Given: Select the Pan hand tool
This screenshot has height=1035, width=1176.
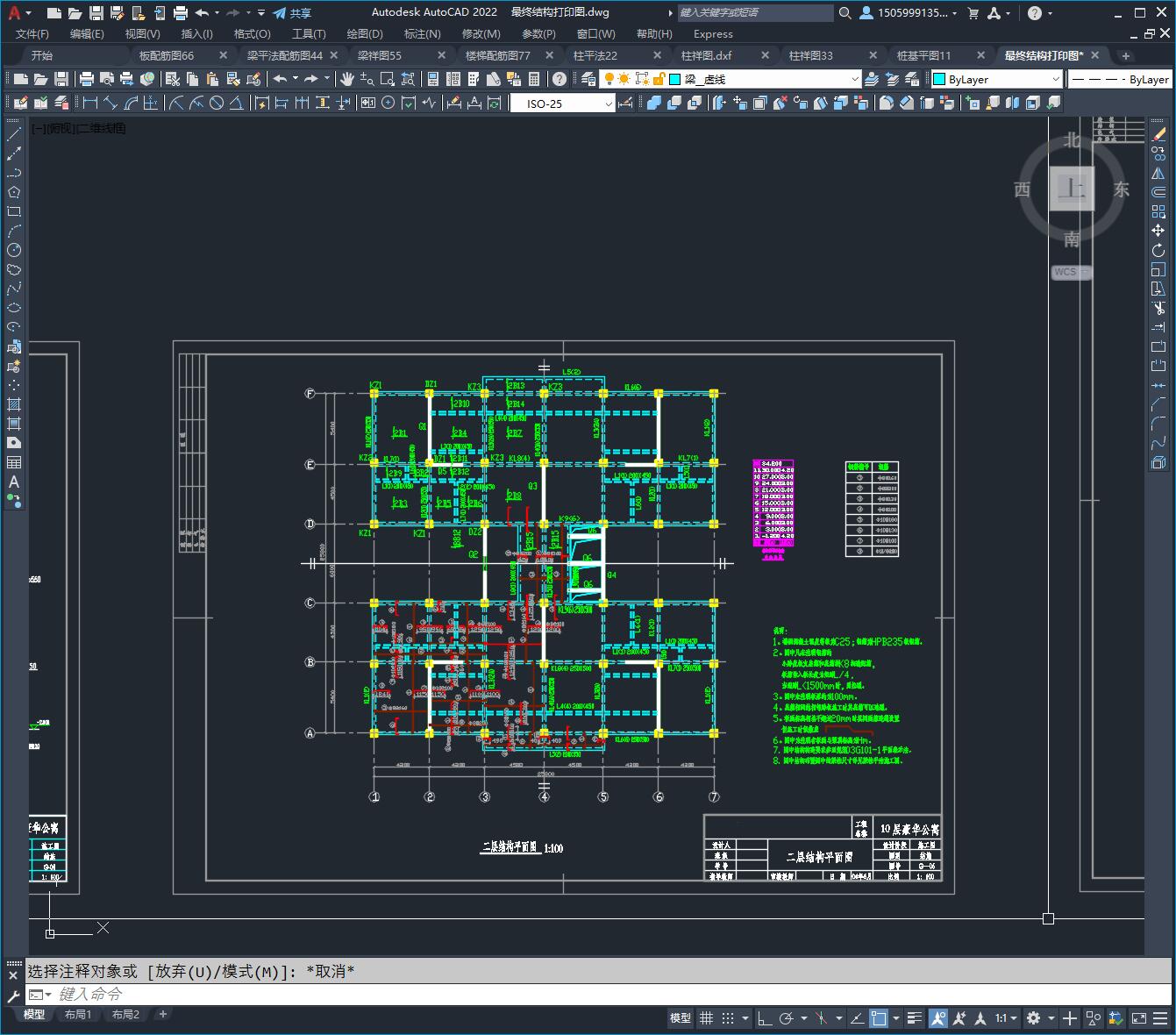Looking at the screenshot, I should coord(347,79).
